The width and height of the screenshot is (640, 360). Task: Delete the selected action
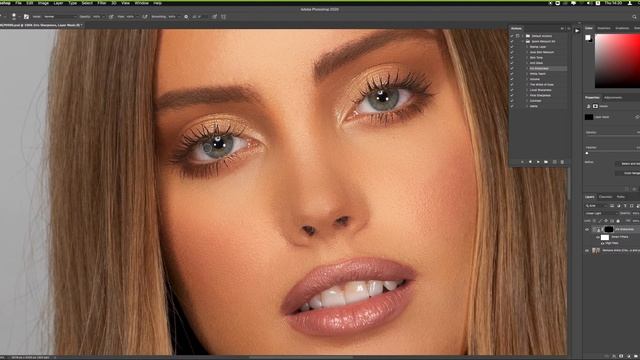point(562,162)
